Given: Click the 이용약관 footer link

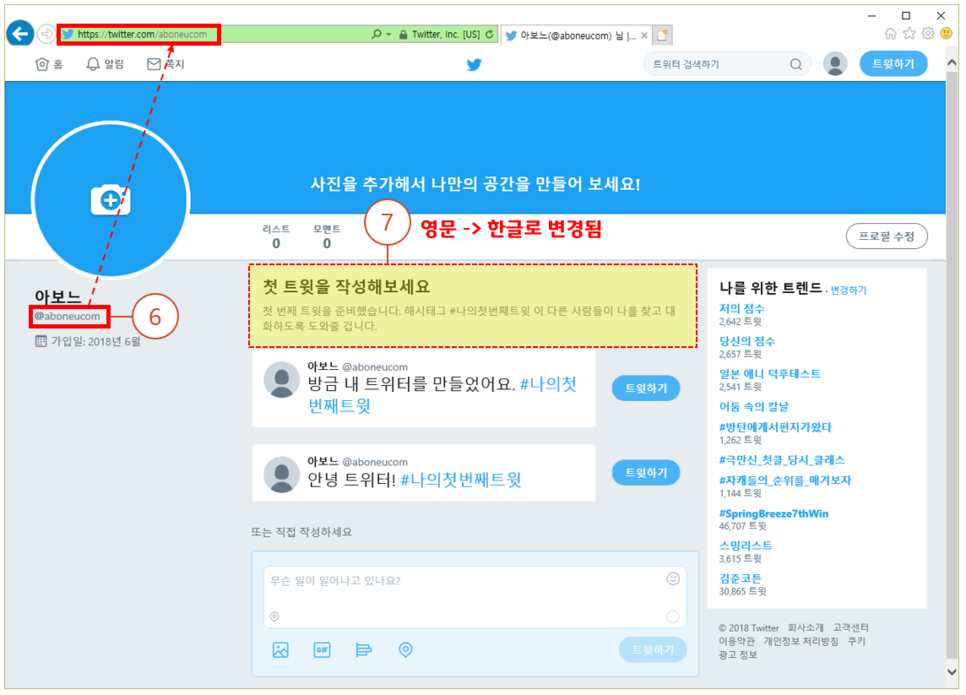Looking at the screenshot, I should tap(736, 641).
